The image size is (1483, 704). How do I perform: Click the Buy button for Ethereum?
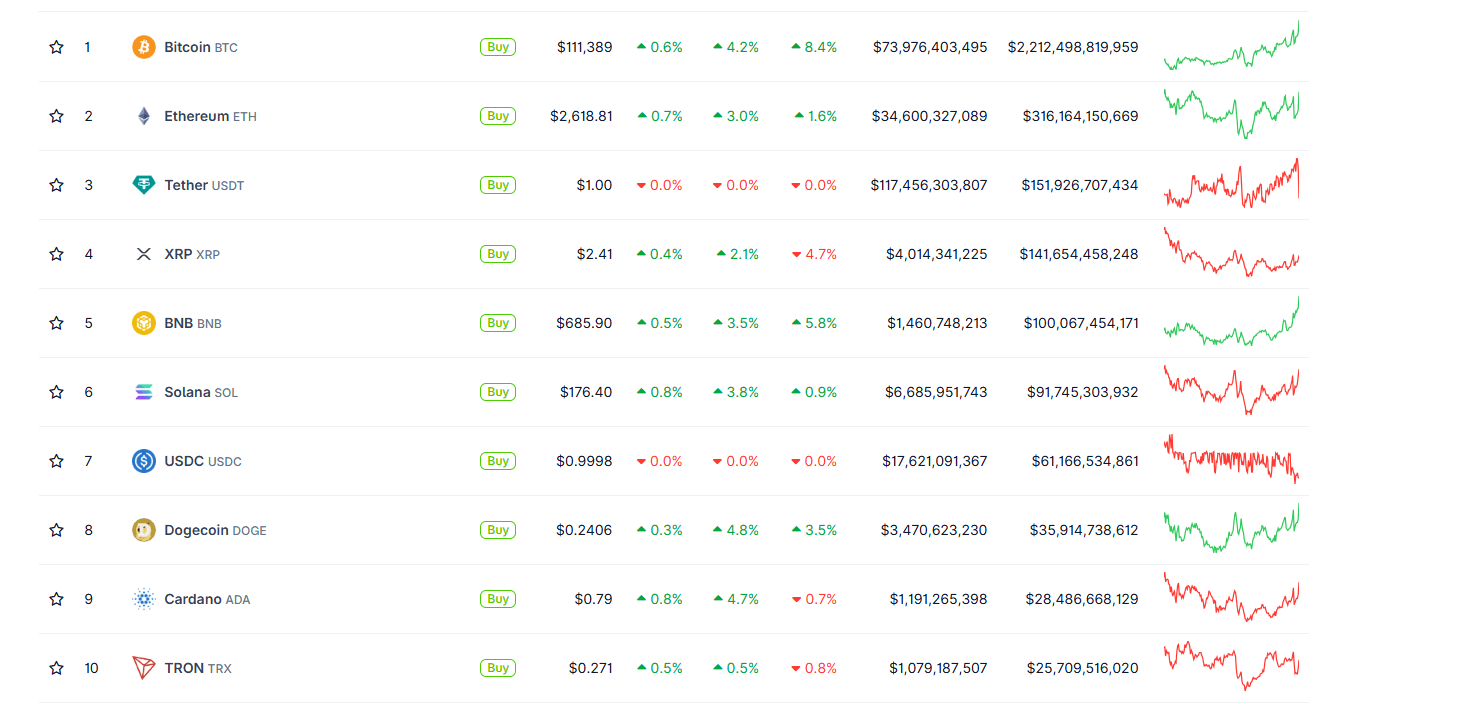[x=498, y=116]
